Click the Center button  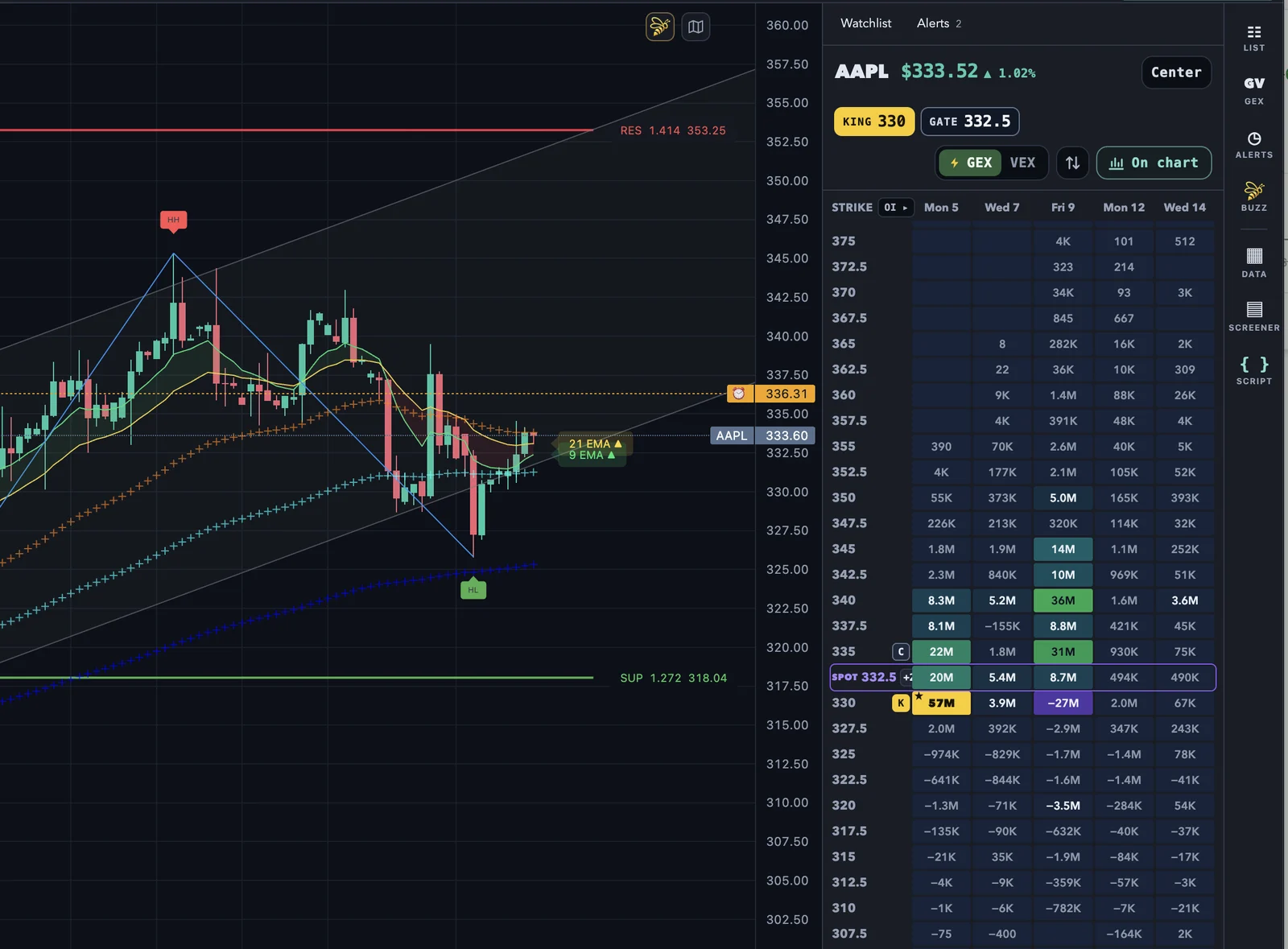coord(1176,72)
